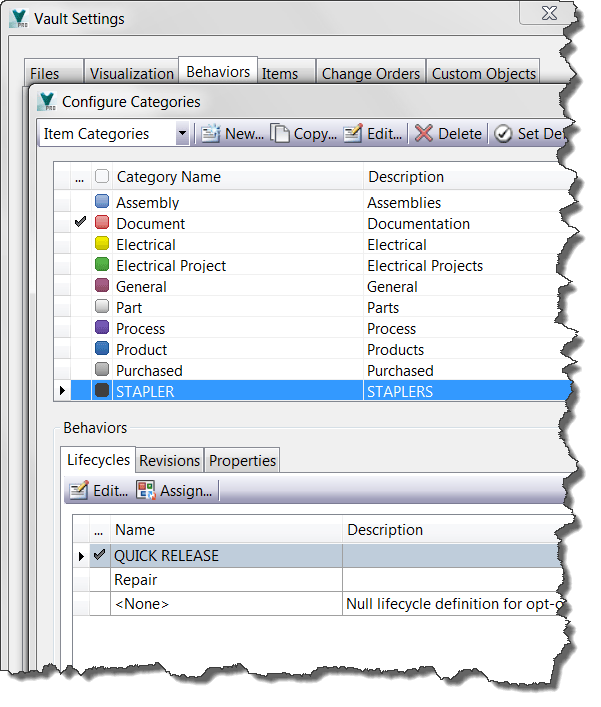Click the Electrical Project green swatch
This screenshot has height=707, width=601.
[102, 264]
